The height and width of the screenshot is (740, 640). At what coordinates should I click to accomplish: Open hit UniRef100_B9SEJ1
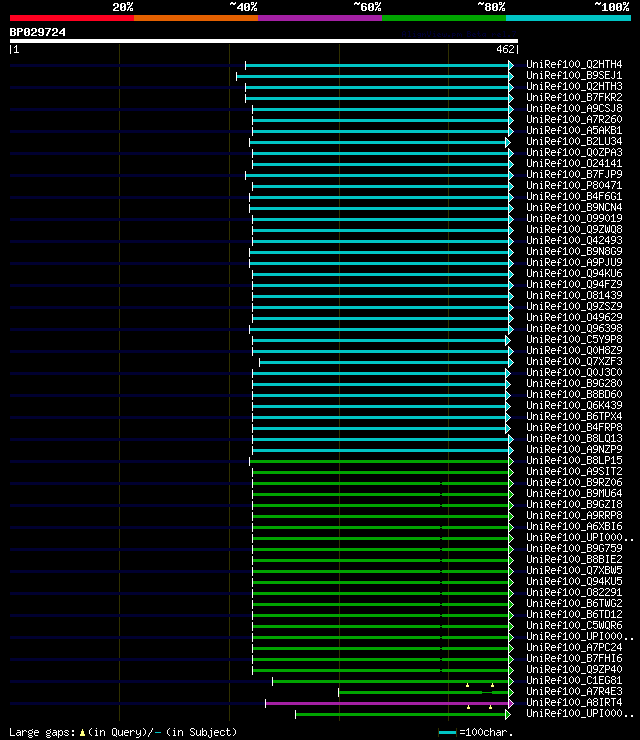coord(574,76)
